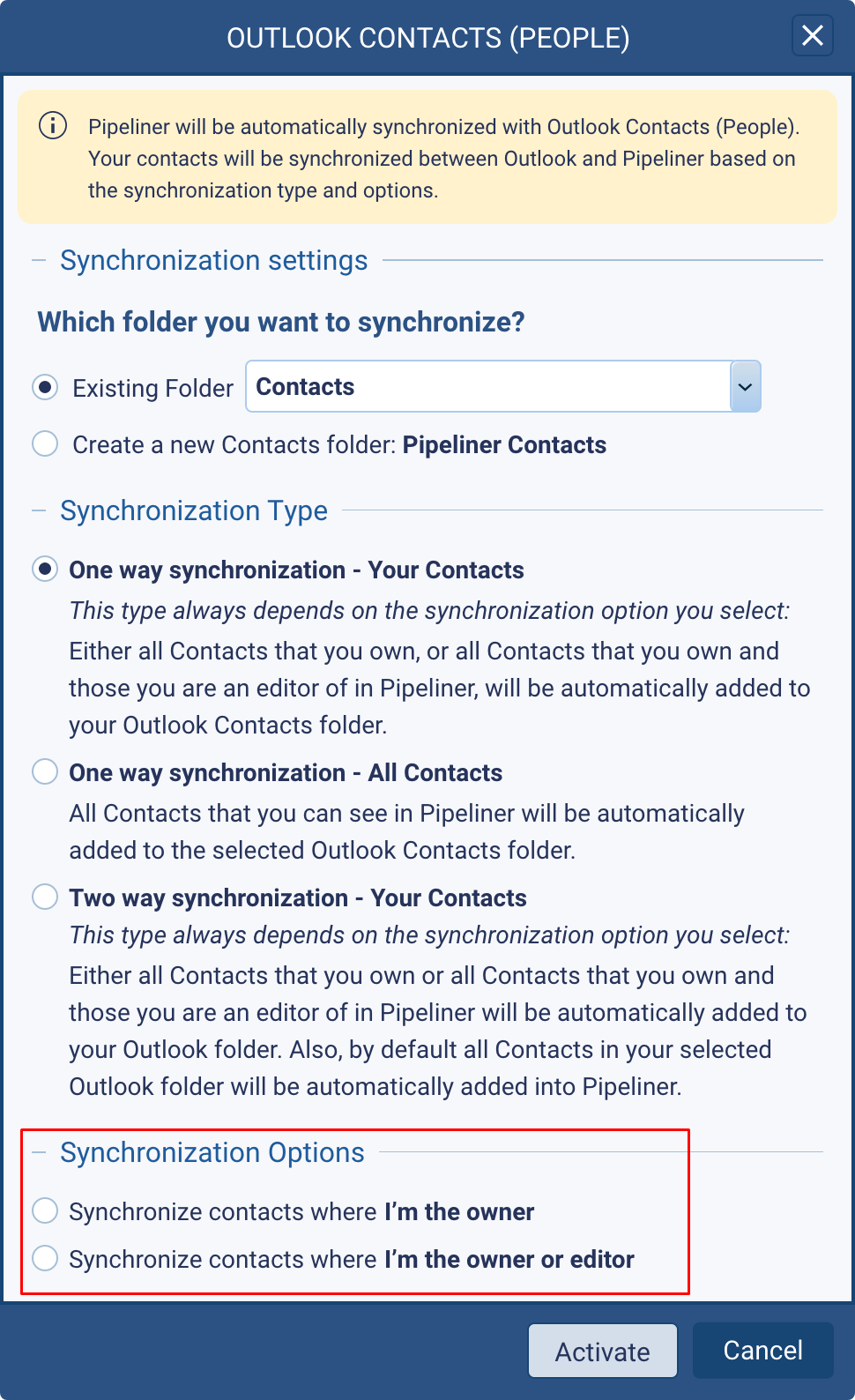Collapse the Synchronization settings section
The width and height of the screenshot is (855, 1400).
click(x=39, y=260)
